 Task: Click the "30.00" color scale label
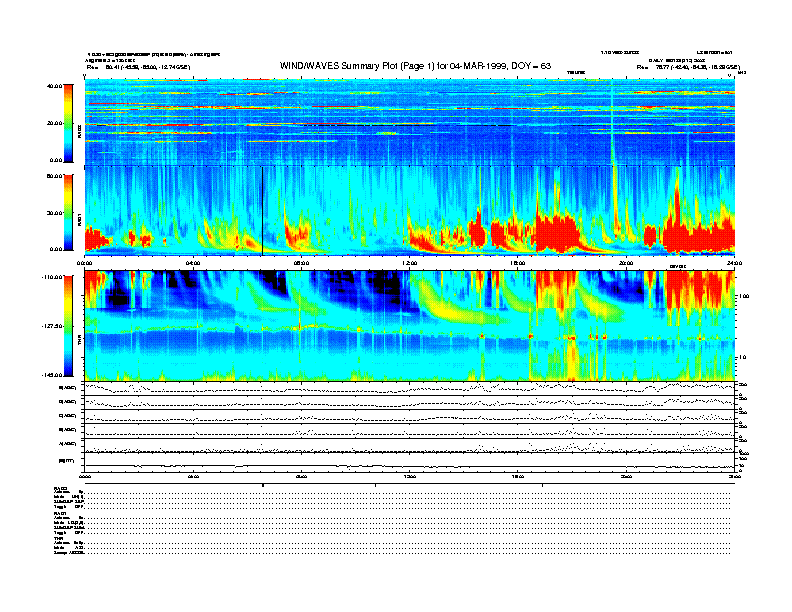click(x=54, y=213)
